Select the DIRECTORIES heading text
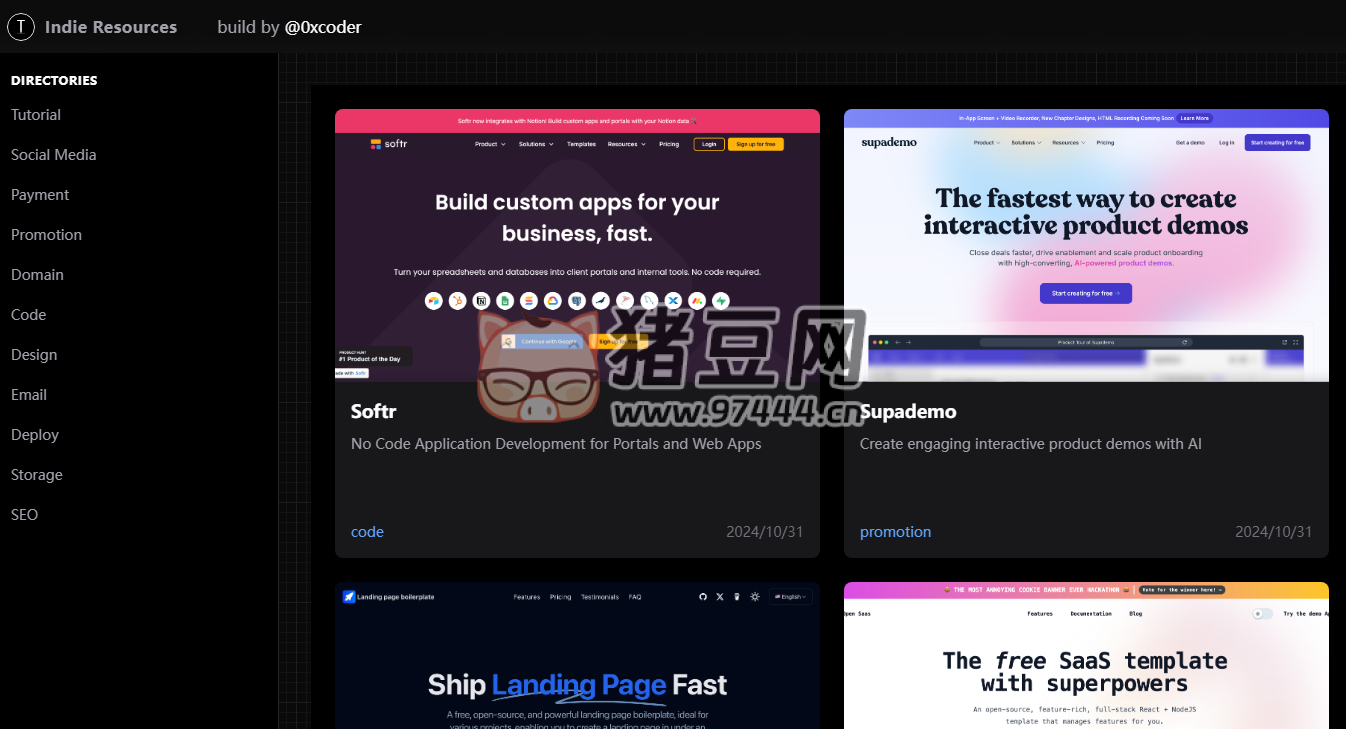1346x729 pixels. click(x=54, y=80)
